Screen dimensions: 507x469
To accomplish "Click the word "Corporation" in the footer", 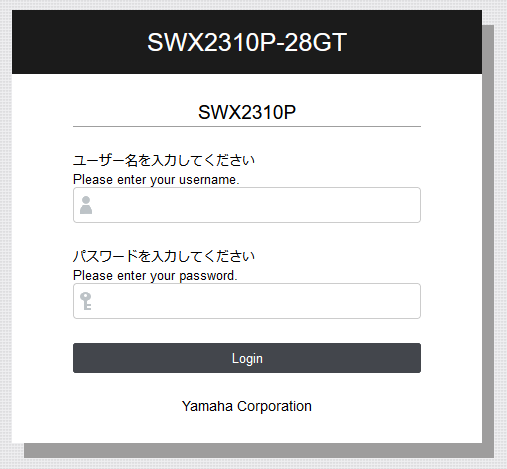I will (x=274, y=406).
